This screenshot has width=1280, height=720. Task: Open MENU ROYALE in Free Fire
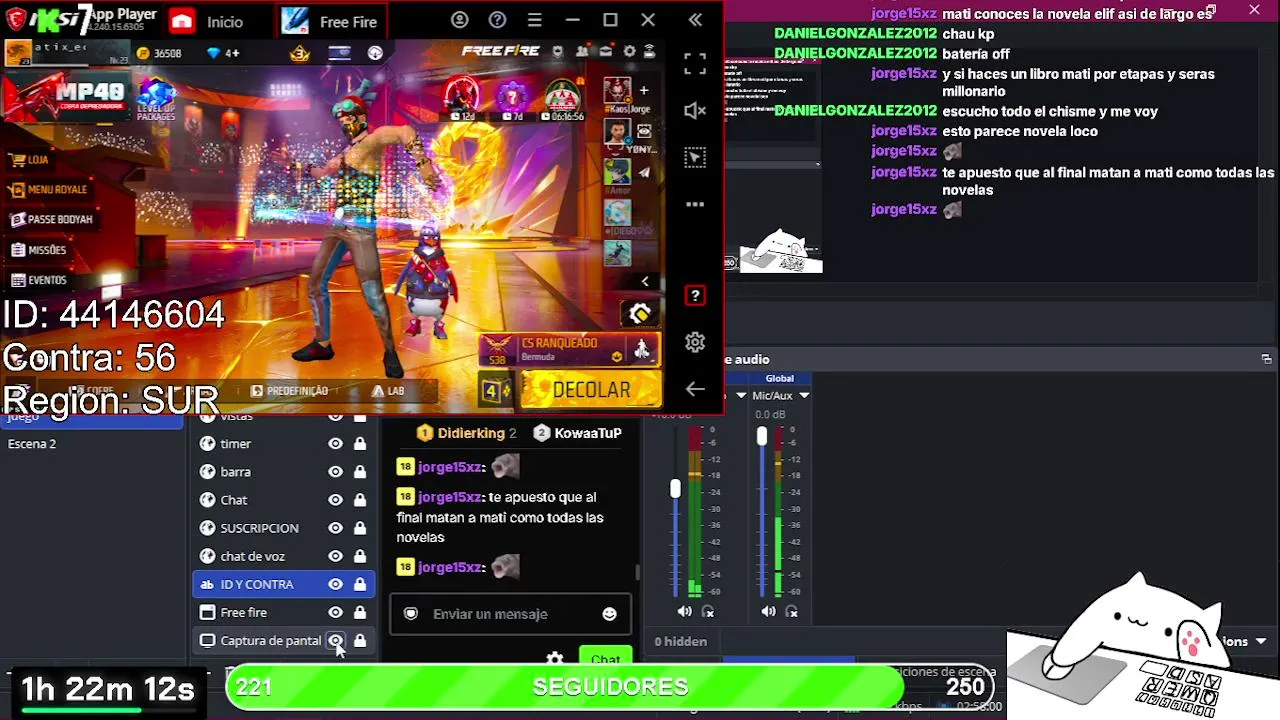(x=48, y=189)
